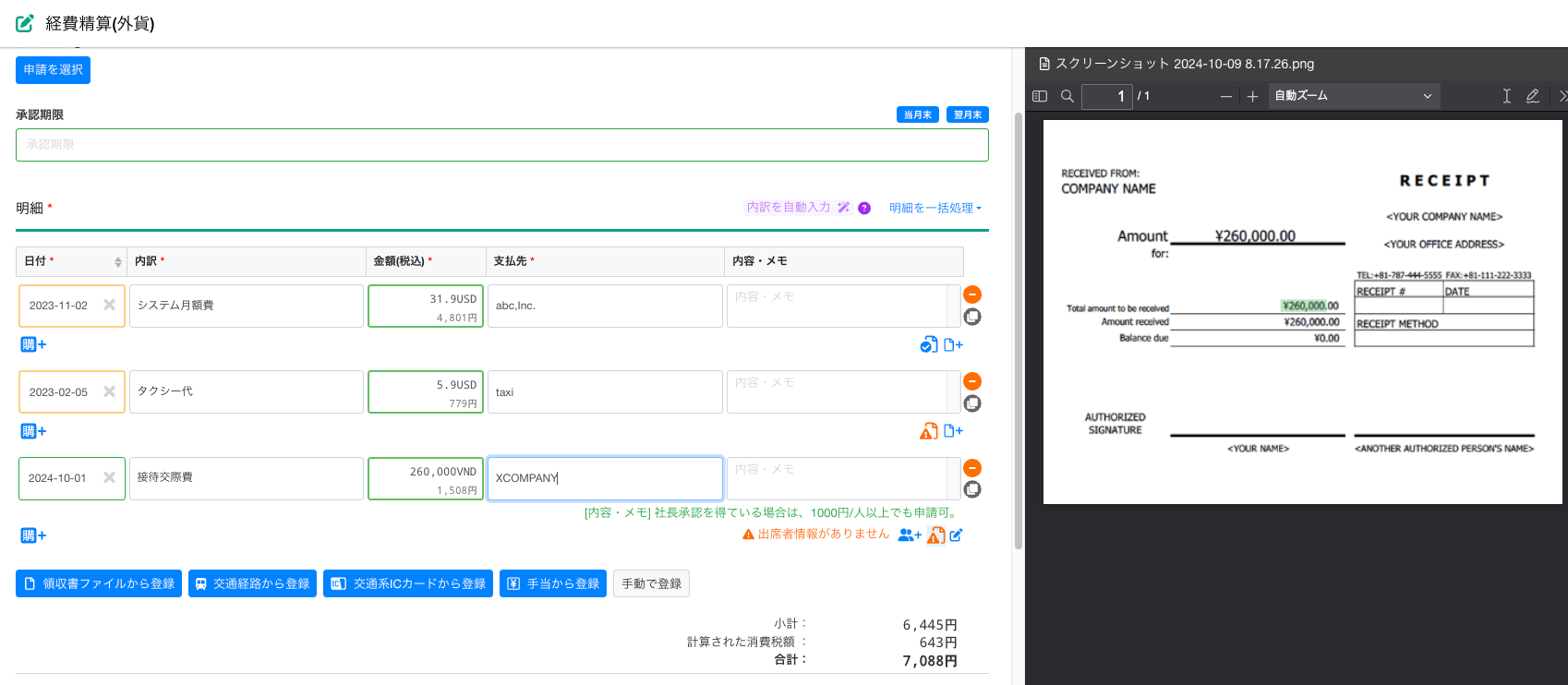Click the 金額(税込) column header
This screenshot has height=685, width=1568.
(x=426, y=261)
